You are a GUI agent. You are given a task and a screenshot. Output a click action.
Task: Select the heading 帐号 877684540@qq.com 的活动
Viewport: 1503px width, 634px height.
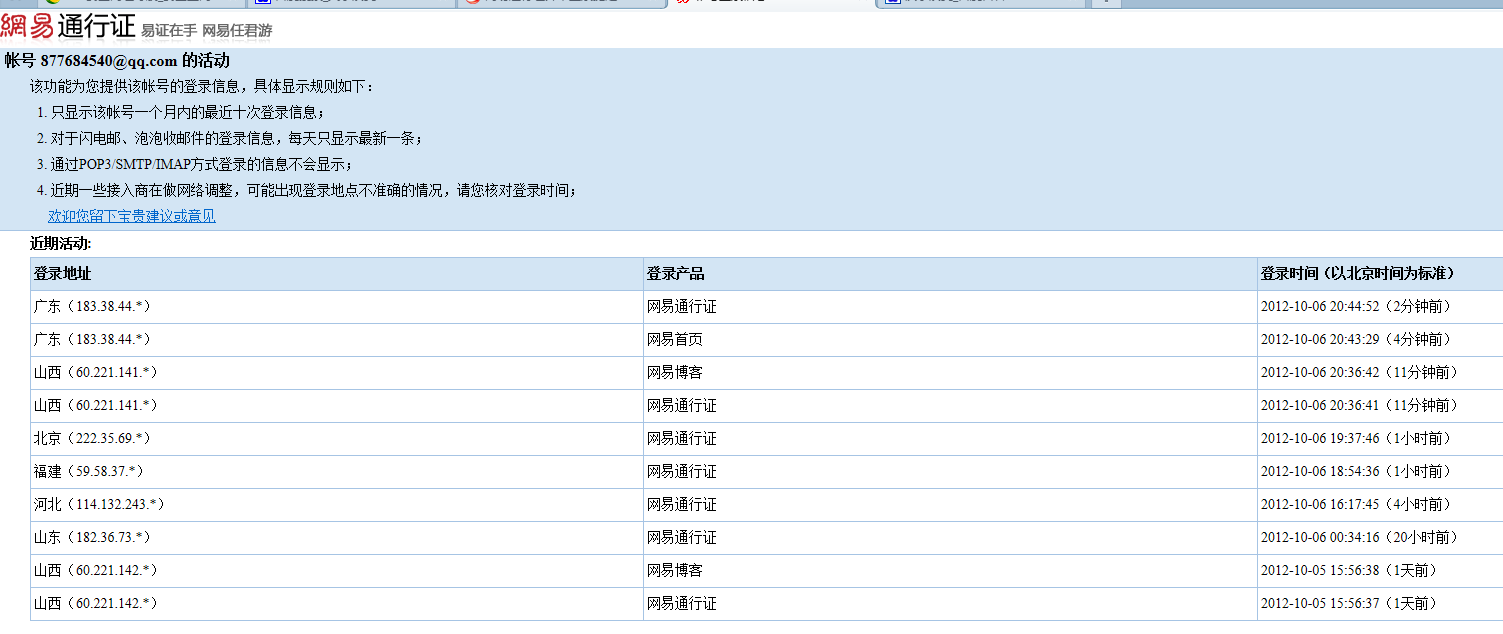[x=117, y=61]
